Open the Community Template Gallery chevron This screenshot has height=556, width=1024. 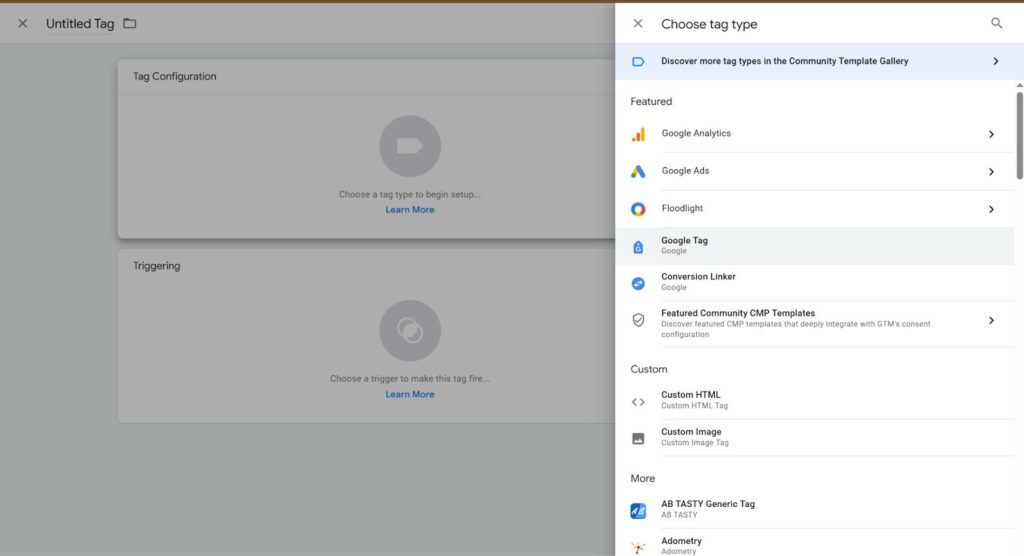point(996,61)
